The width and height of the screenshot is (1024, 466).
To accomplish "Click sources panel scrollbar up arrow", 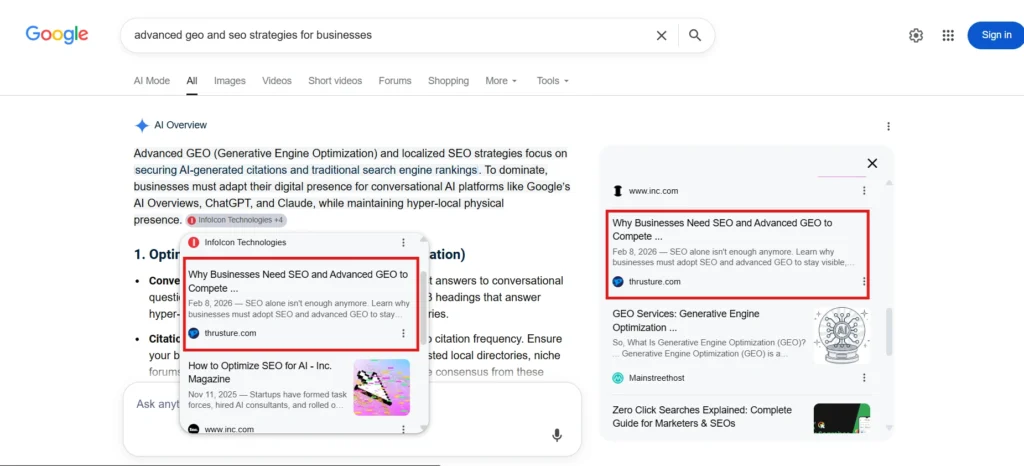I will coord(888,183).
